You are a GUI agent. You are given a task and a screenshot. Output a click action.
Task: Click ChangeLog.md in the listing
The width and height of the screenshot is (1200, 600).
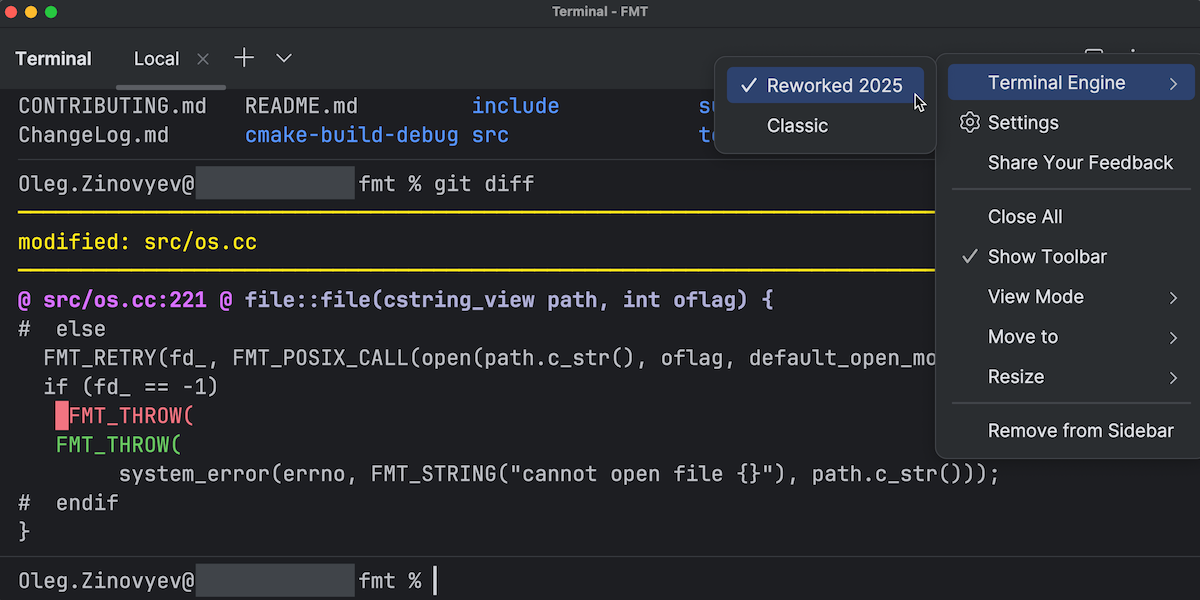94,135
